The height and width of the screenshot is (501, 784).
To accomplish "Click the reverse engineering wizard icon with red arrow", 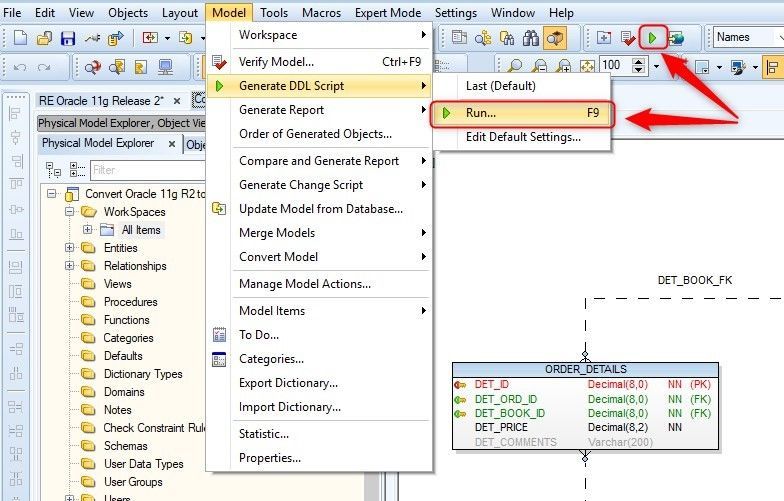I will pyautogui.click(x=92, y=67).
